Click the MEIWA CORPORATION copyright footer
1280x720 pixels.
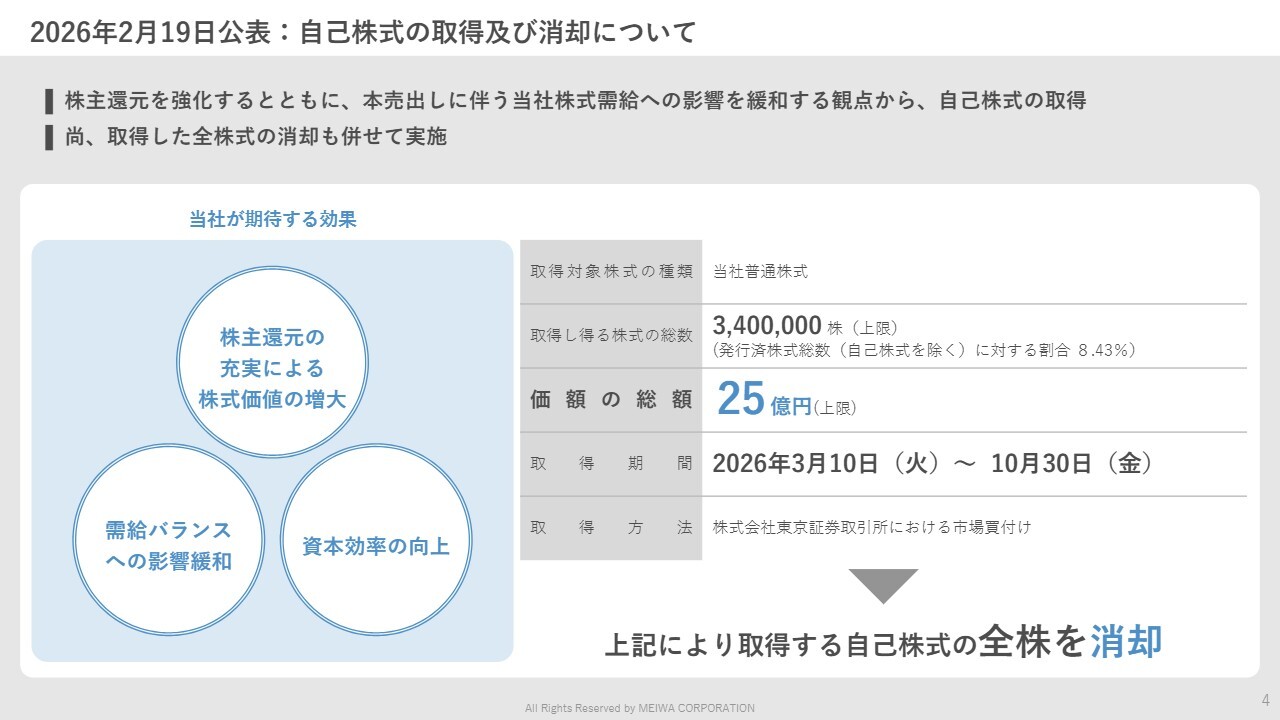640,708
